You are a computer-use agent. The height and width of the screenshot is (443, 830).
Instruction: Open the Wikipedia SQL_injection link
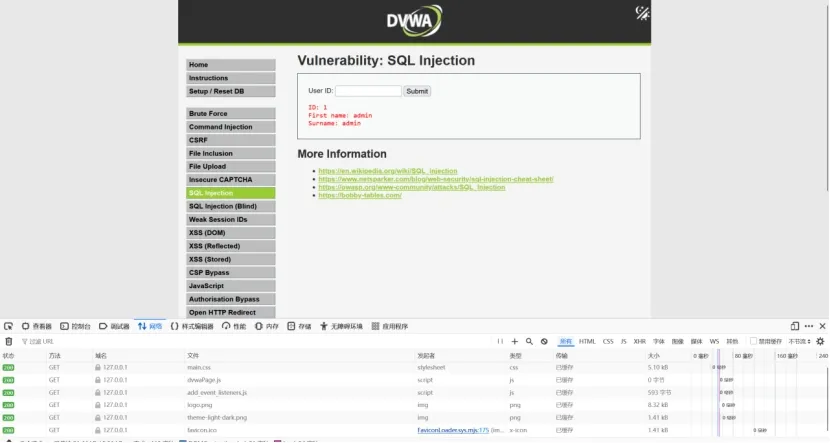[x=387, y=171]
